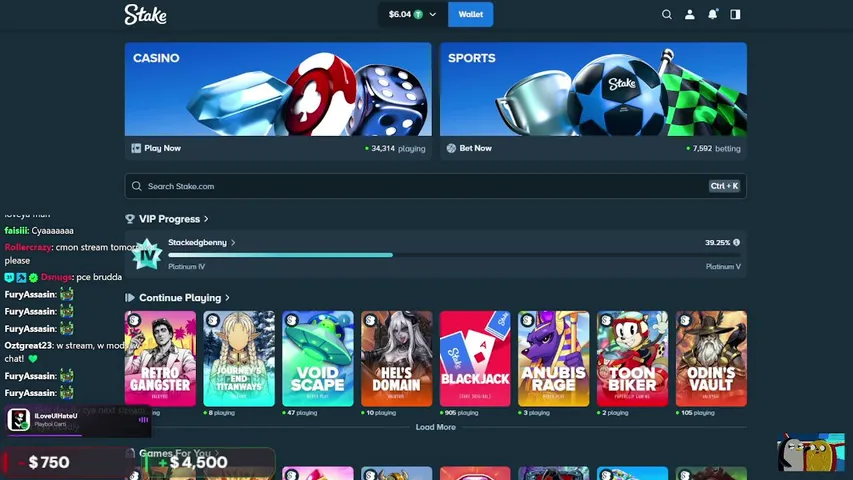This screenshot has width=853, height=480.
Task: Open Retro Gangster game
Action: point(160,359)
